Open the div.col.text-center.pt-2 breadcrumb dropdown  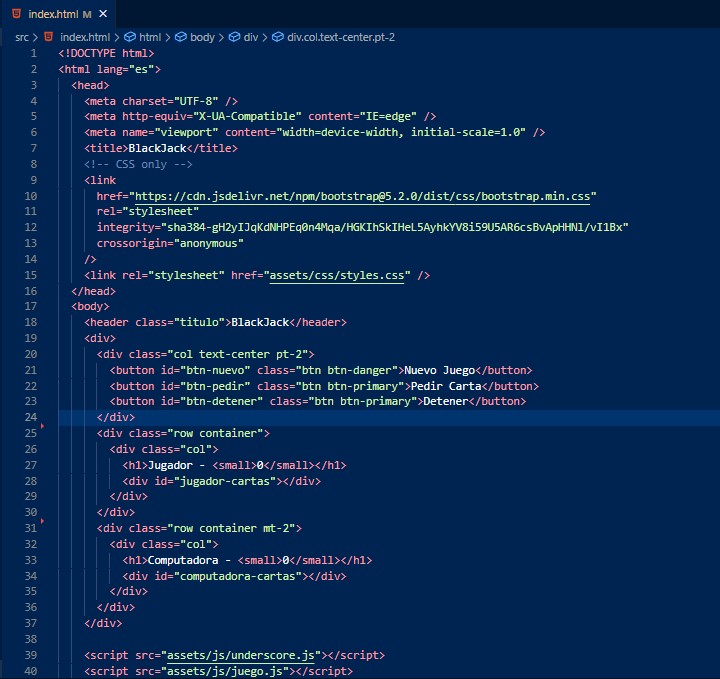click(341, 37)
